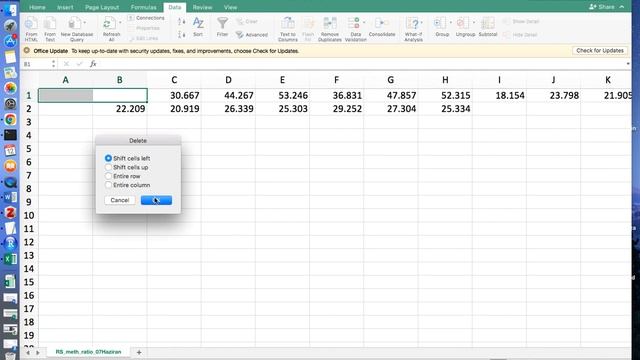Expand the formula bar arrow
Image resolution: width=640 pixels, height=360 pixels.
(x=628, y=64)
